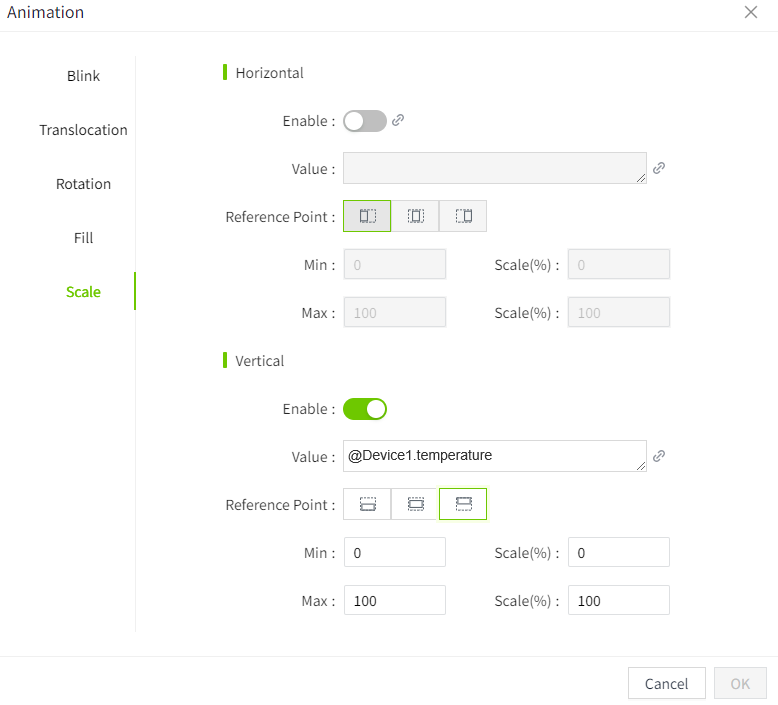
Task: Click the Vertical Value field with @Device1.temperature
Action: pos(494,456)
